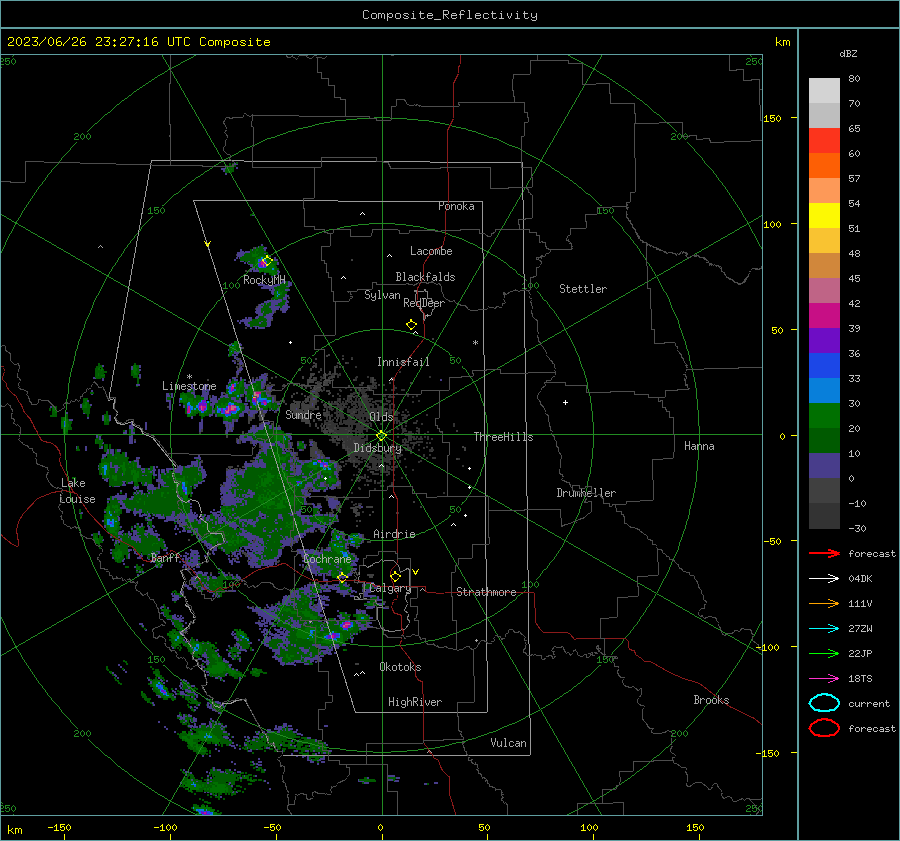Select the Sundre map label
This screenshot has width=900, height=841.
pos(303,414)
